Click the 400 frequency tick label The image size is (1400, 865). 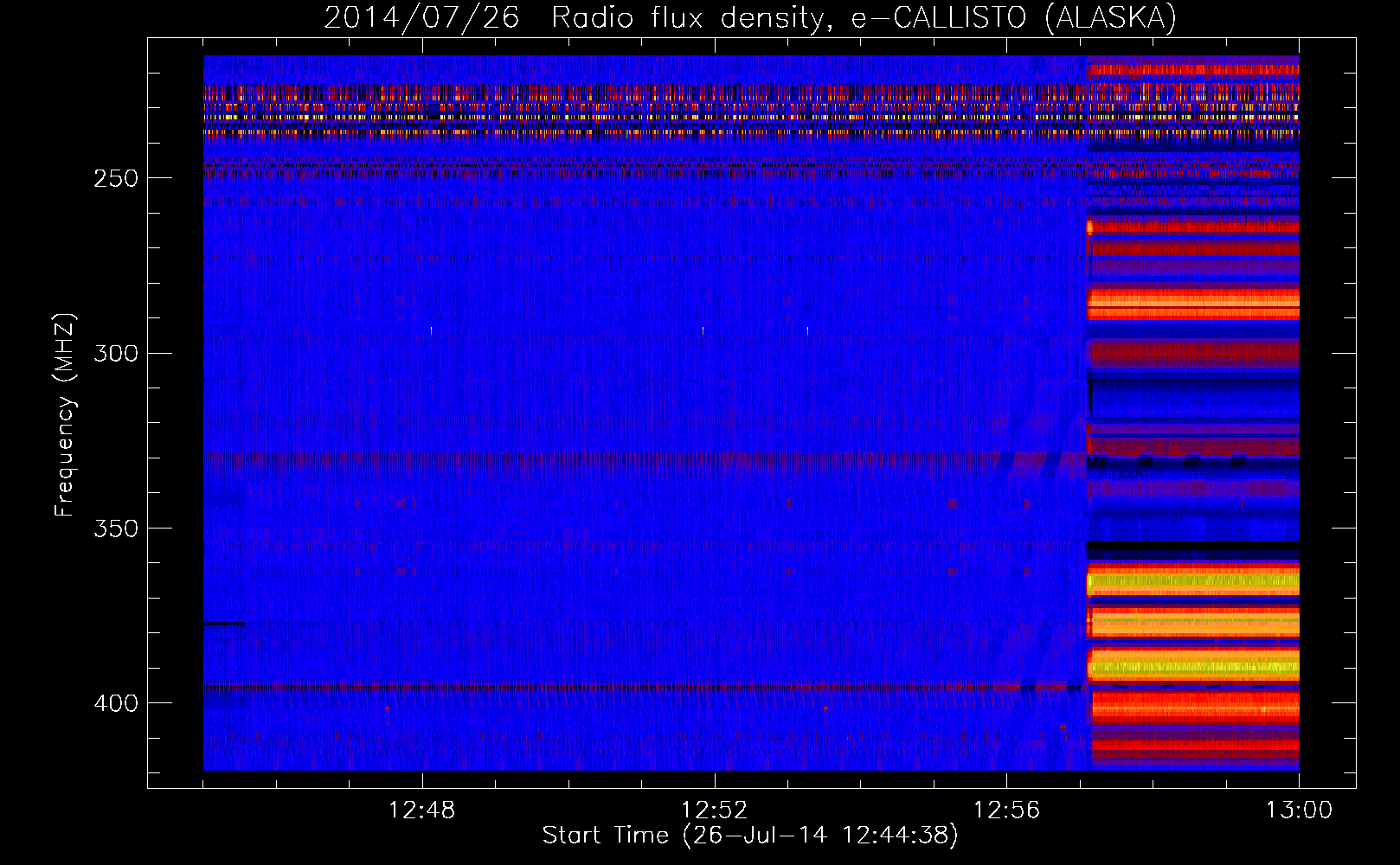(116, 703)
